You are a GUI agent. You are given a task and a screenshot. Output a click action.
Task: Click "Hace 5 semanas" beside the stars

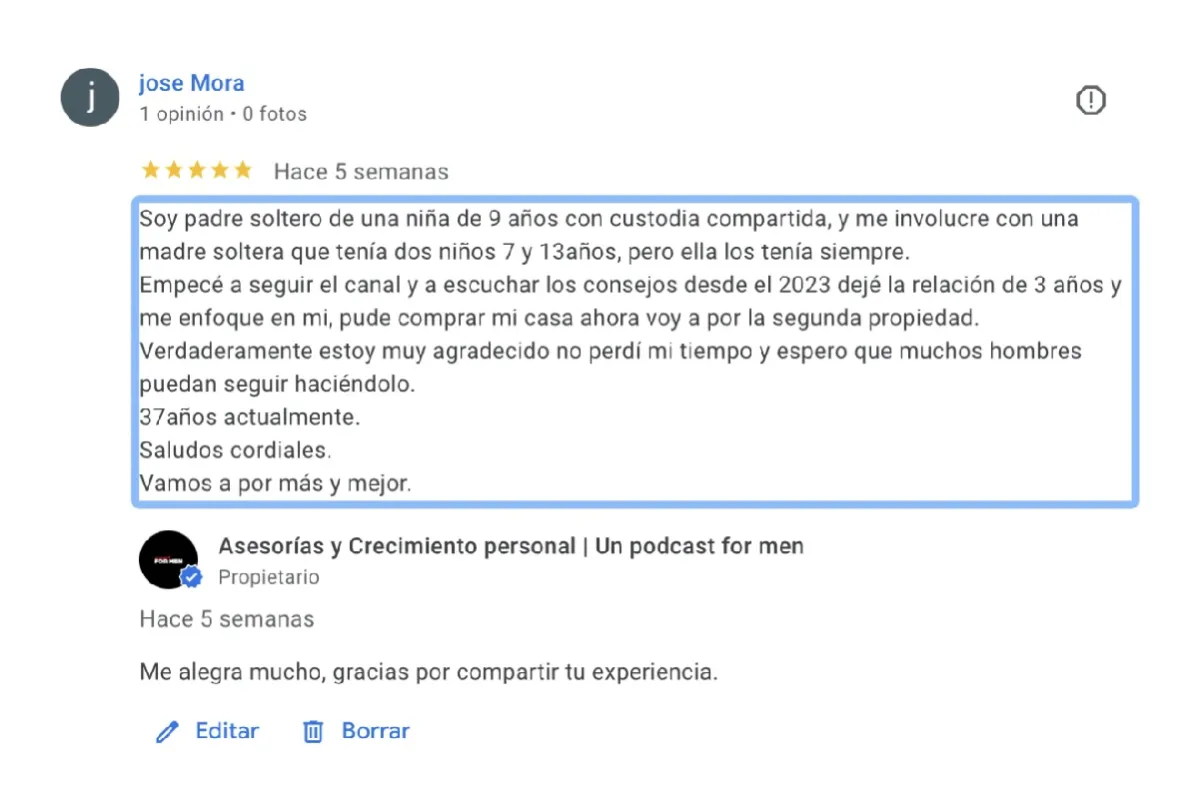(x=361, y=172)
